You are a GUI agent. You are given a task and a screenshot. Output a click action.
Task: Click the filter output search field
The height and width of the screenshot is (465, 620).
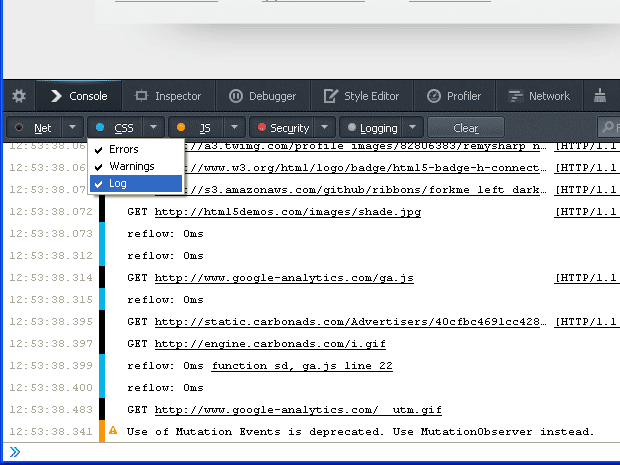pyautogui.click(x=609, y=127)
